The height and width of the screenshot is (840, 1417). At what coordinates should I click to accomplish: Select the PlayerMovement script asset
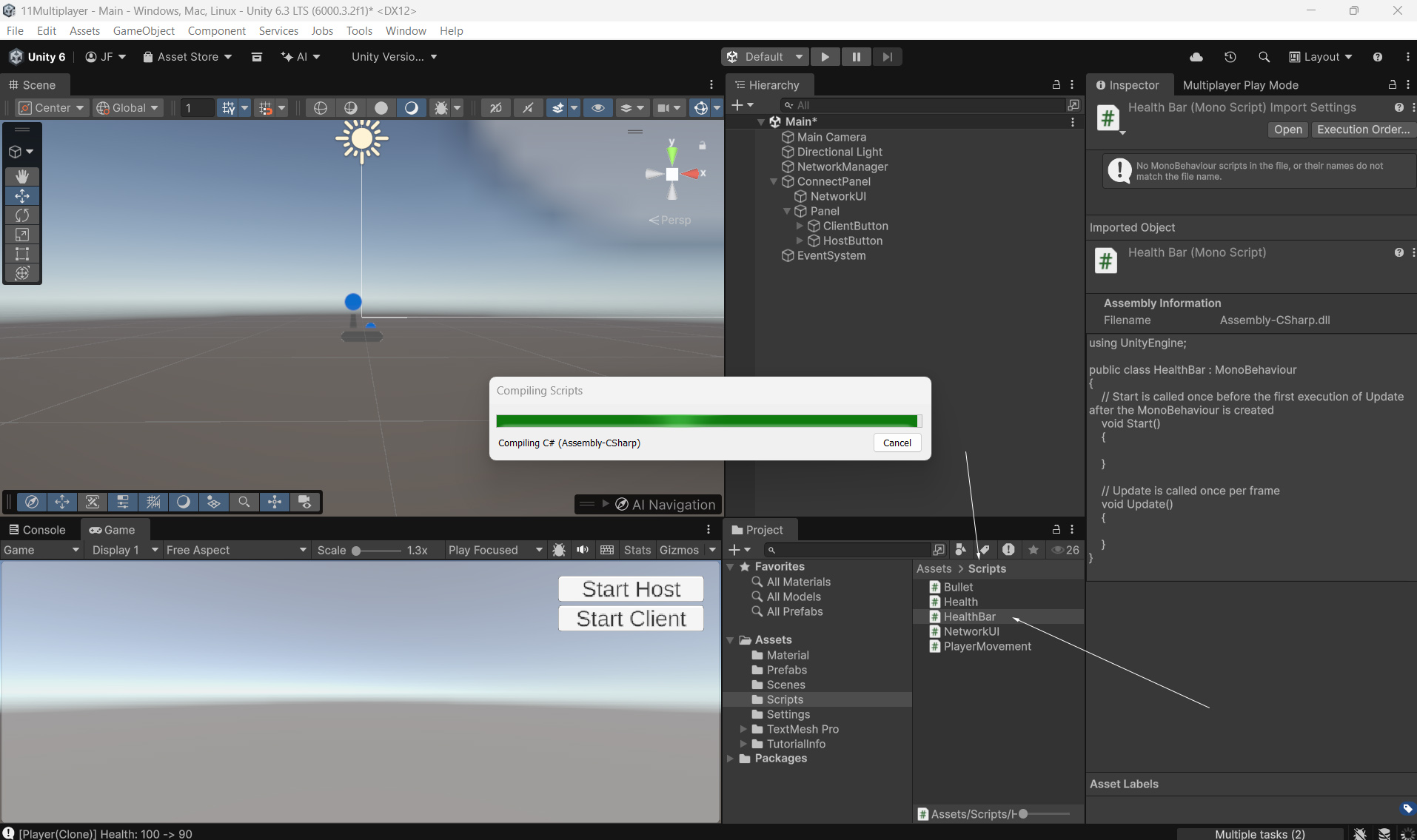(987, 646)
